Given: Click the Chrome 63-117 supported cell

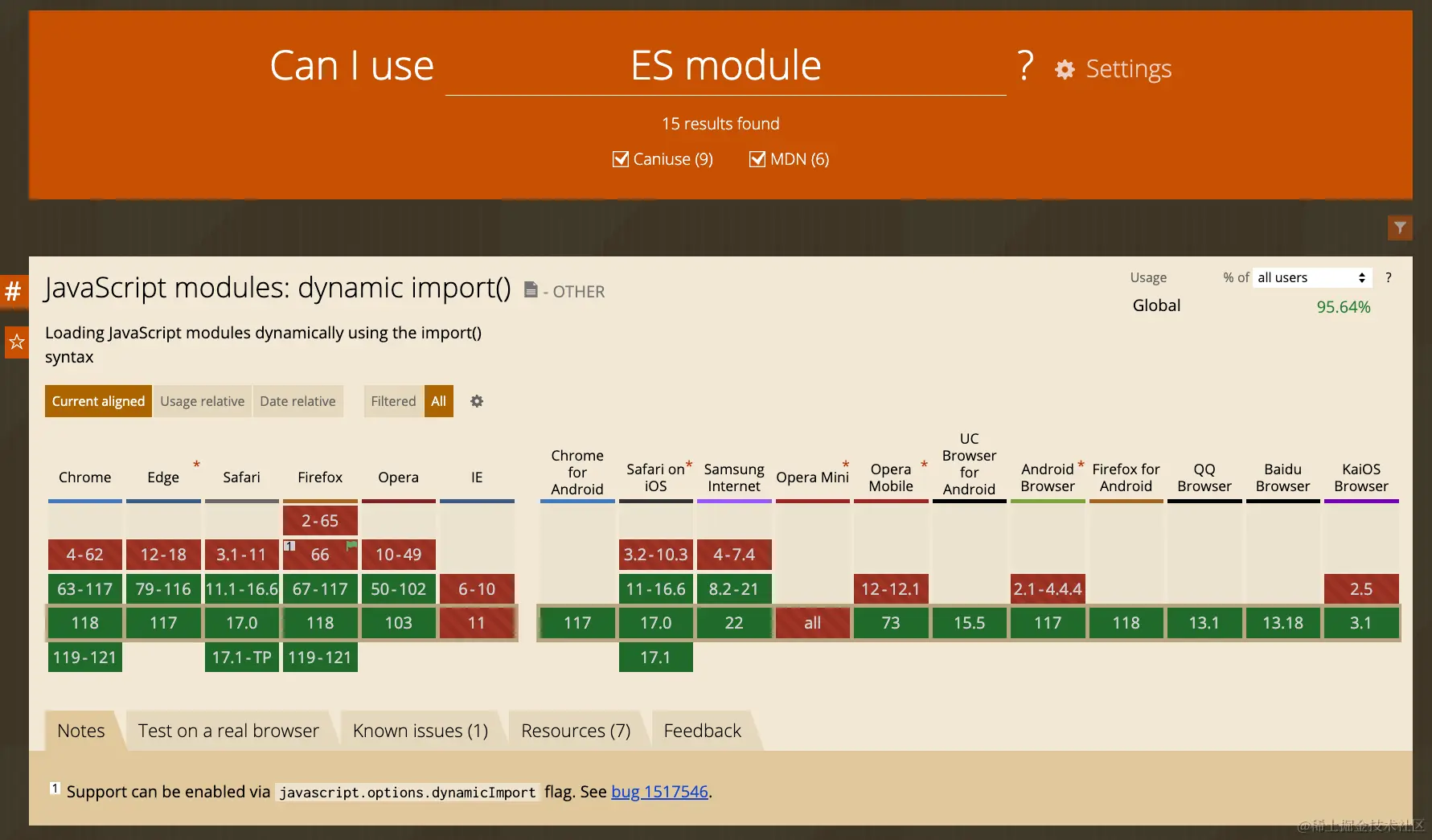Looking at the screenshot, I should pyautogui.click(x=85, y=589).
